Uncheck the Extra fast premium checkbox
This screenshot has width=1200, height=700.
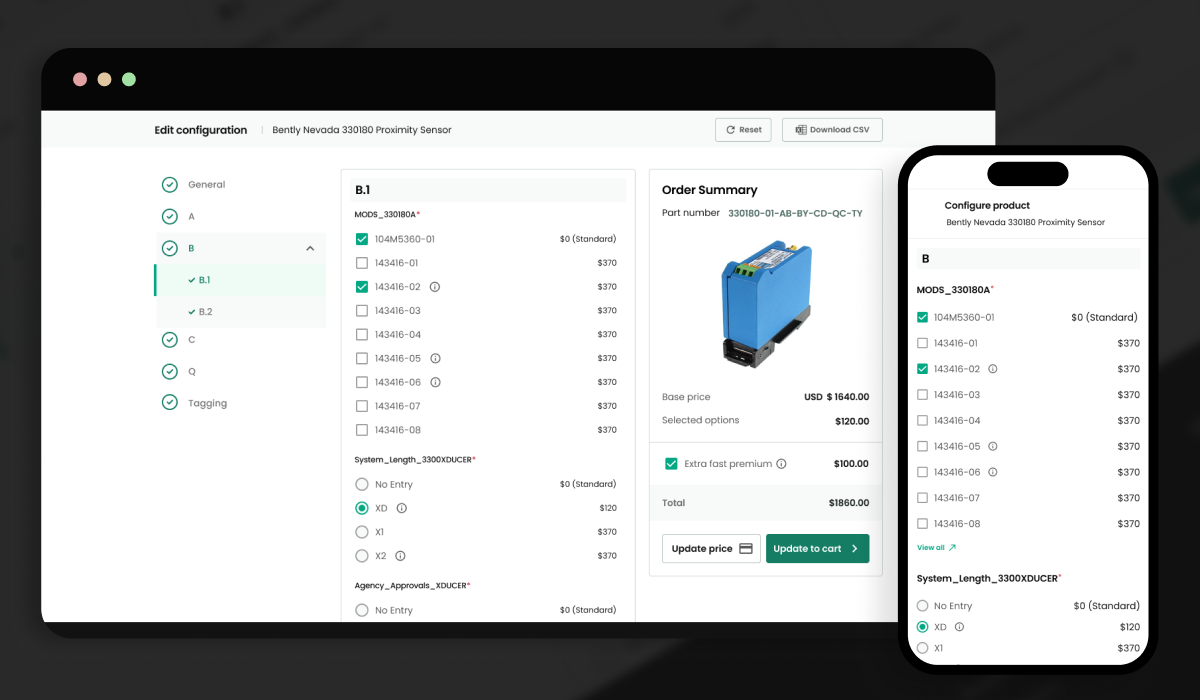point(671,464)
